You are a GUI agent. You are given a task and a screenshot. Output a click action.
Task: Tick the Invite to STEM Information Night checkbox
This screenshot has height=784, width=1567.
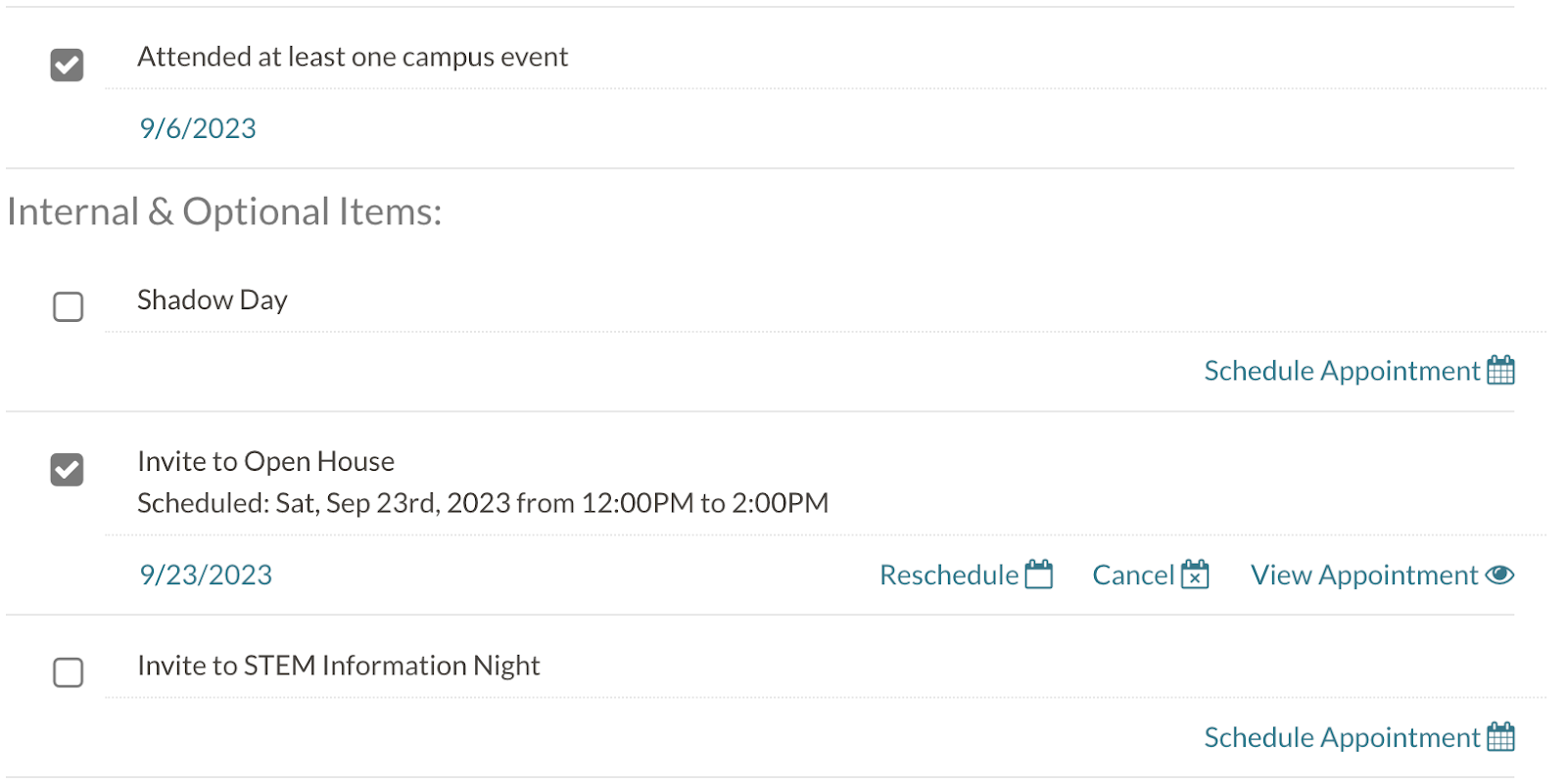click(68, 672)
